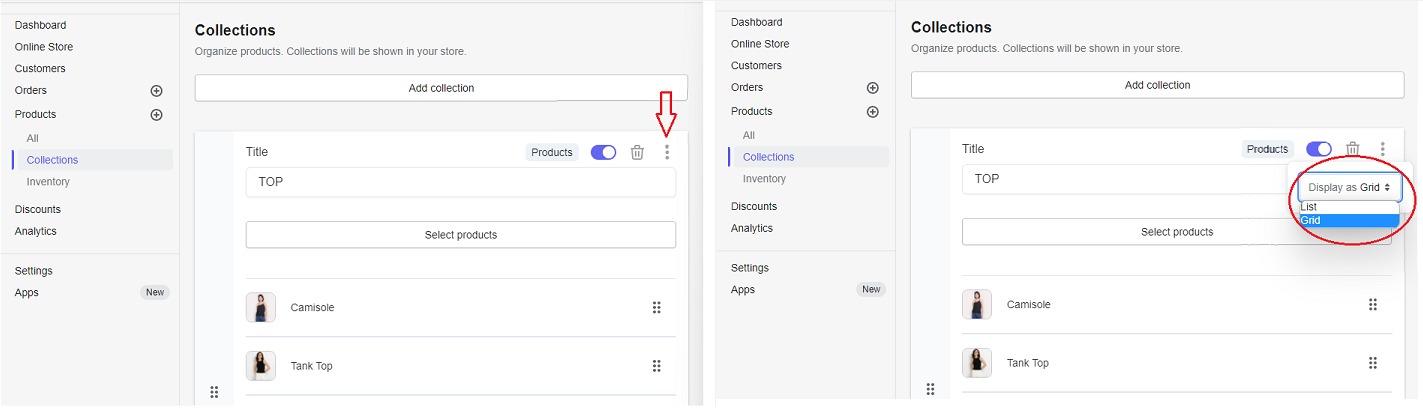Click trash icon in right-side screenshot
1423x408 pixels.
point(1353,149)
